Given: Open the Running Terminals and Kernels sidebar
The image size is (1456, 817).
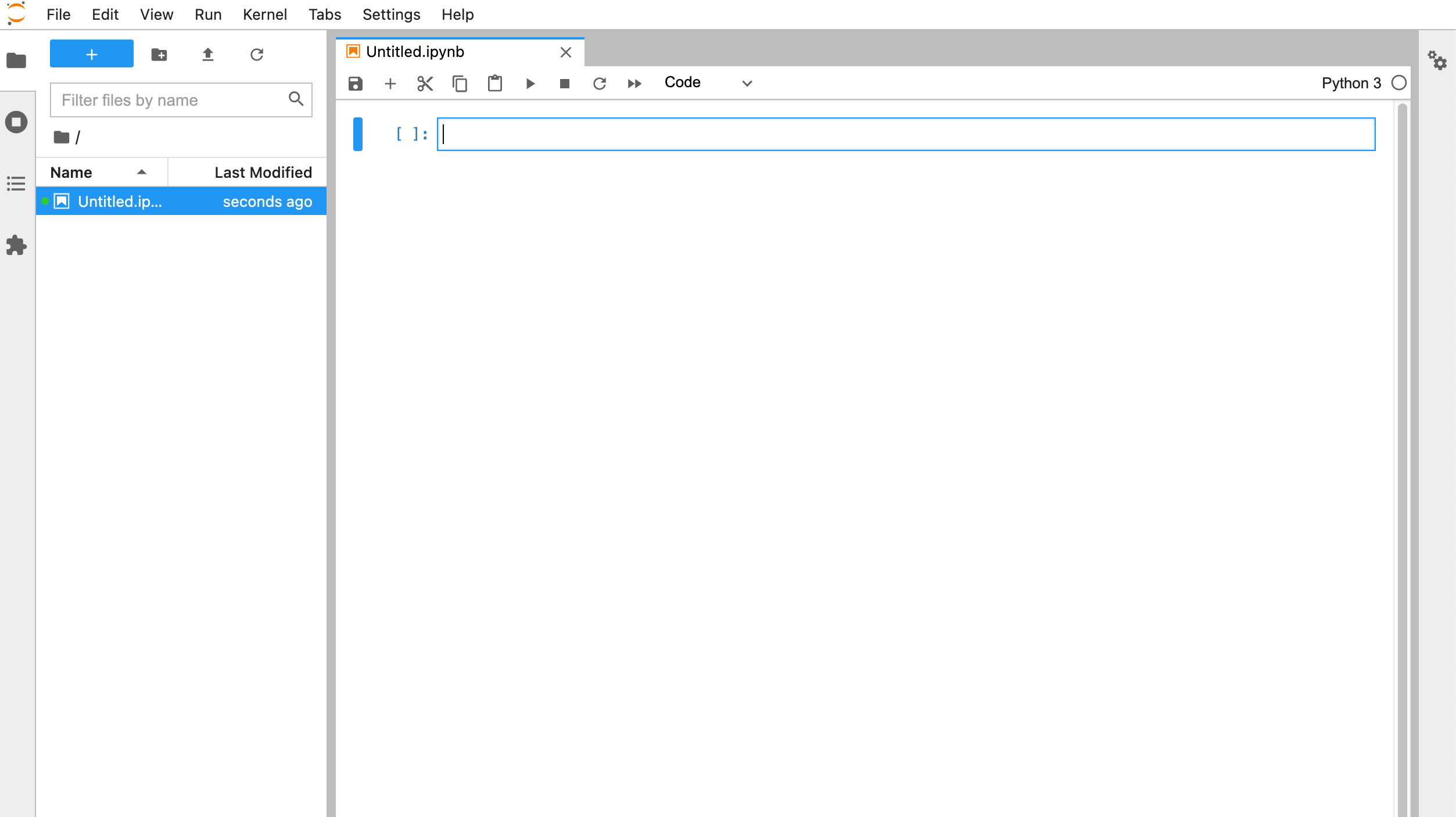Looking at the screenshot, I should [x=16, y=122].
